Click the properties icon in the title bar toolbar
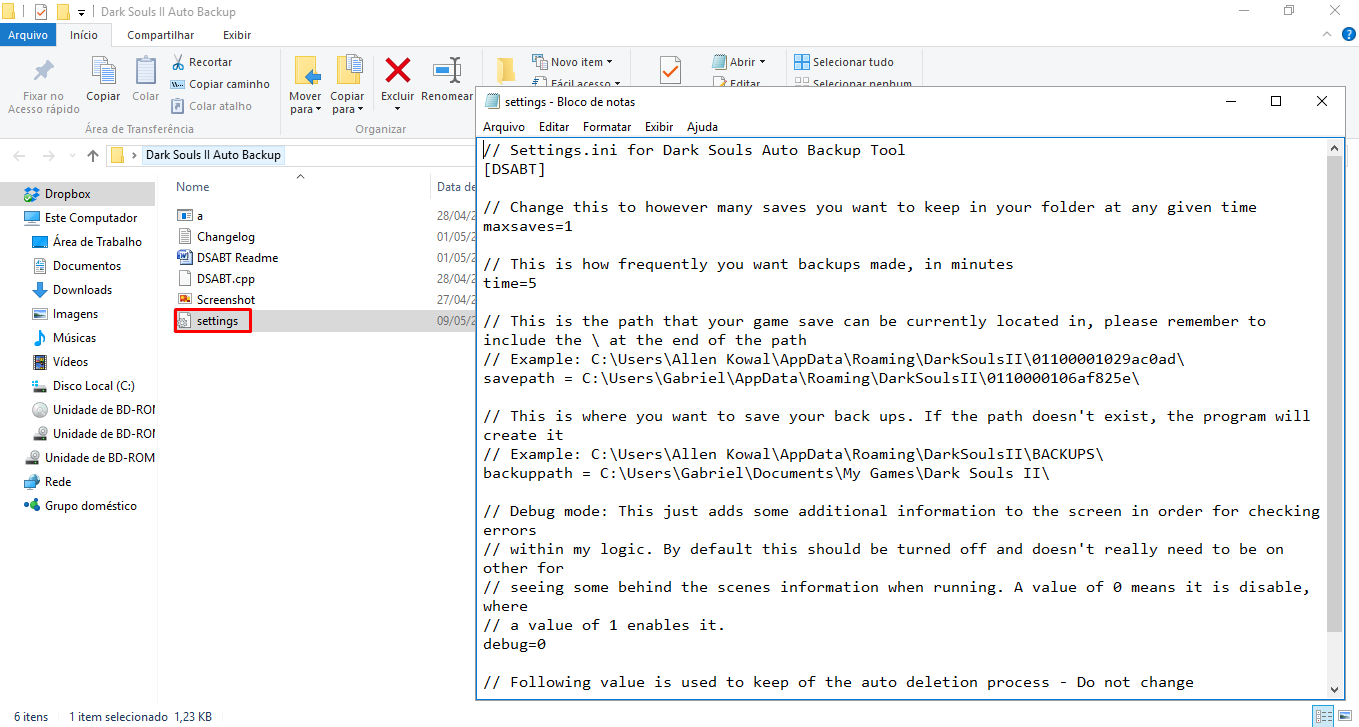 point(41,12)
